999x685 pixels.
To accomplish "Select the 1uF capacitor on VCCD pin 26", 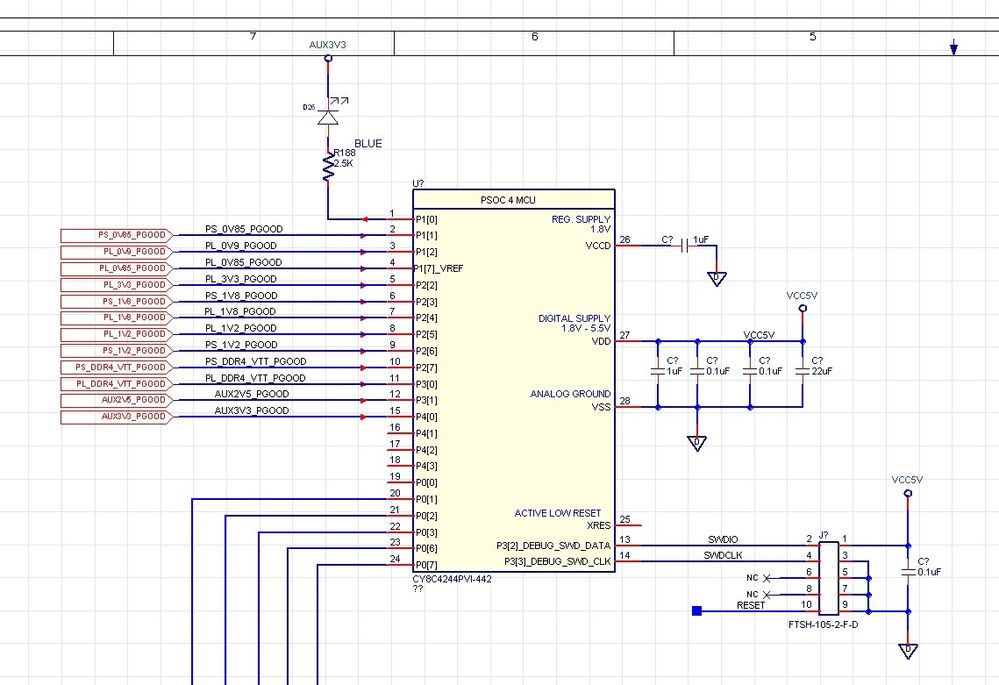I will pyautogui.click(x=684, y=245).
